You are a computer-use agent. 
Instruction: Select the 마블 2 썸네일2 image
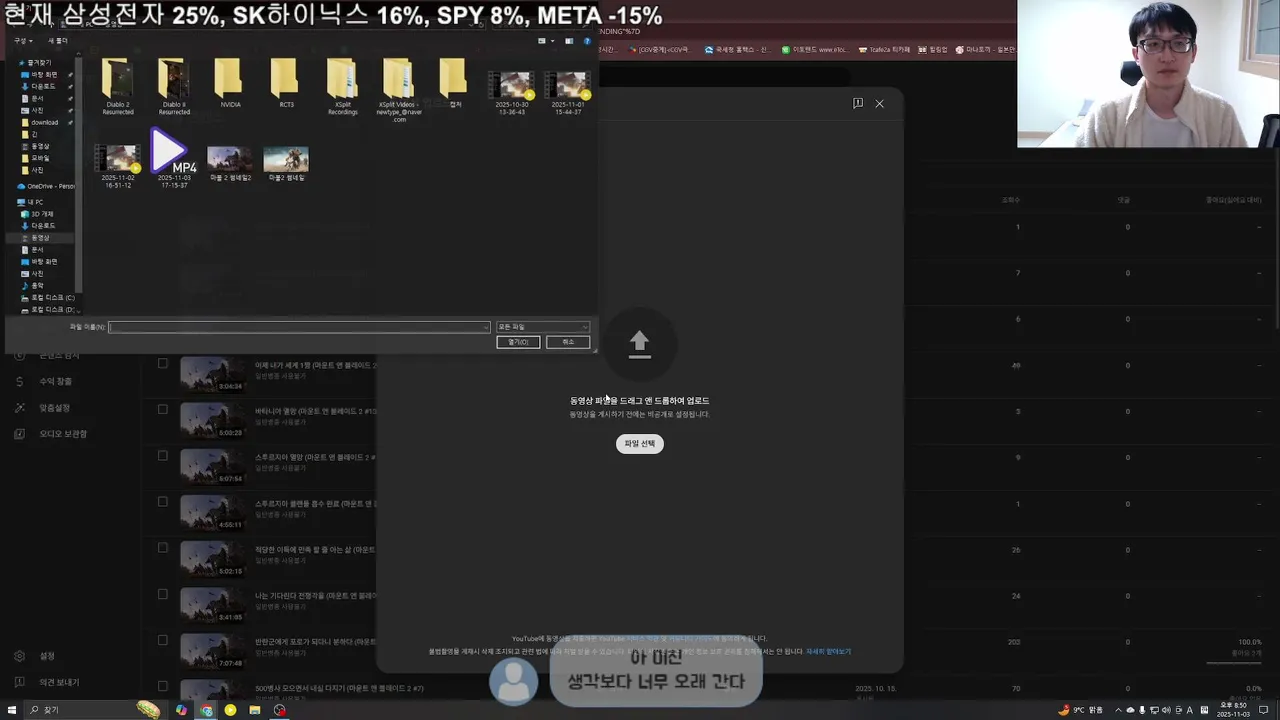tap(230, 164)
